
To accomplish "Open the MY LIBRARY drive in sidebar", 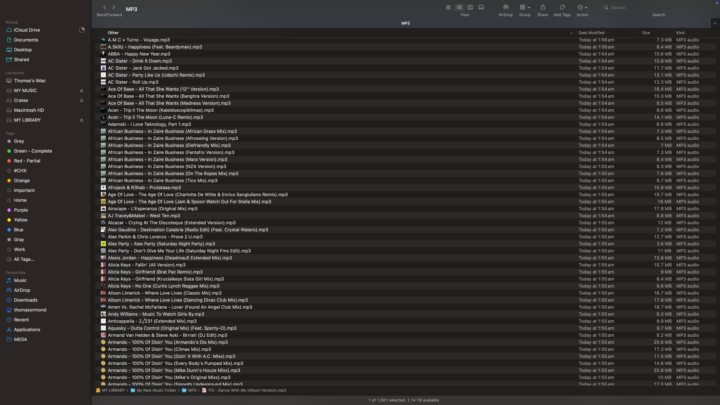I will (x=27, y=120).
